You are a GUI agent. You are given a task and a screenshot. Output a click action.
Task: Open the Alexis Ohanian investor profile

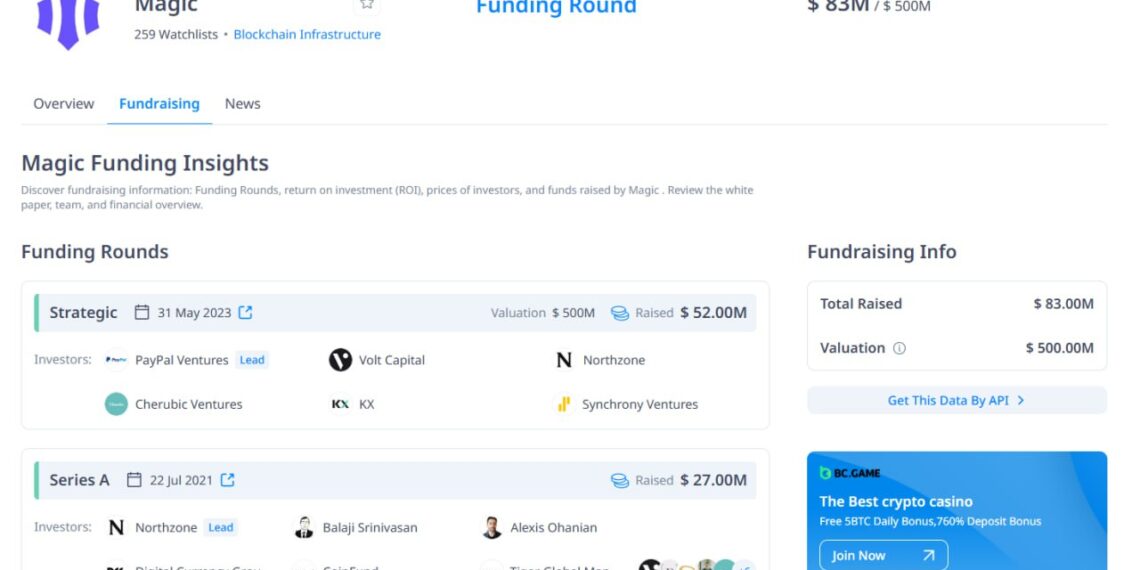[553, 527]
